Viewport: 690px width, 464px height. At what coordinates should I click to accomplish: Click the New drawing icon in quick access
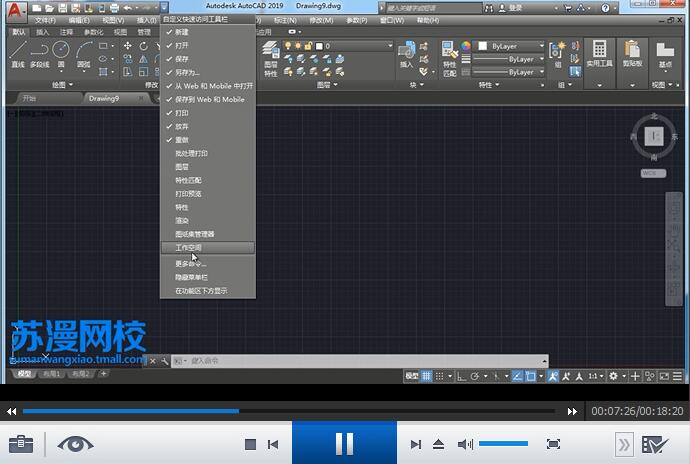pyautogui.click(x=37, y=8)
